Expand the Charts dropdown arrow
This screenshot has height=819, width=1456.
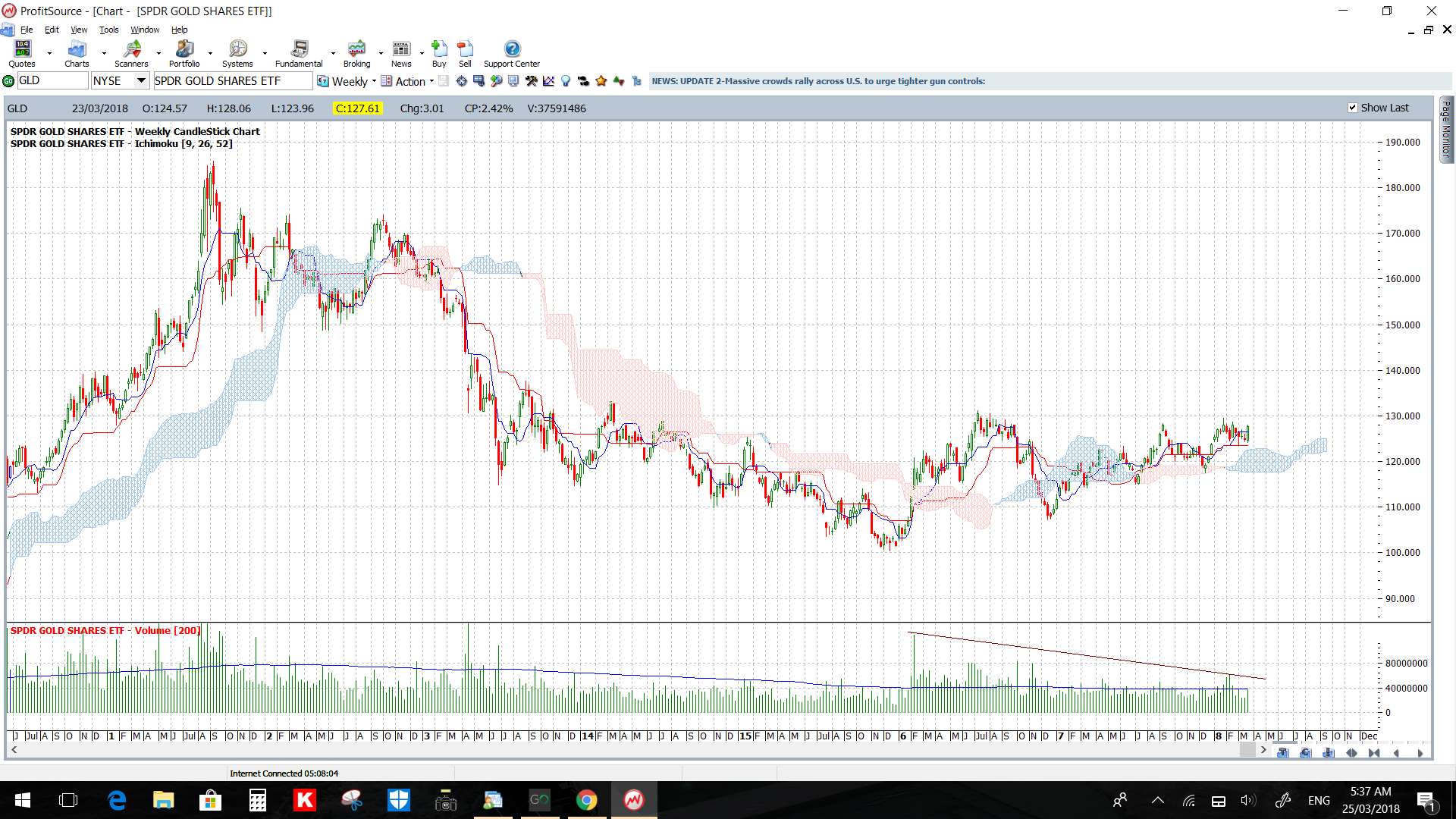(x=104, y=54)
